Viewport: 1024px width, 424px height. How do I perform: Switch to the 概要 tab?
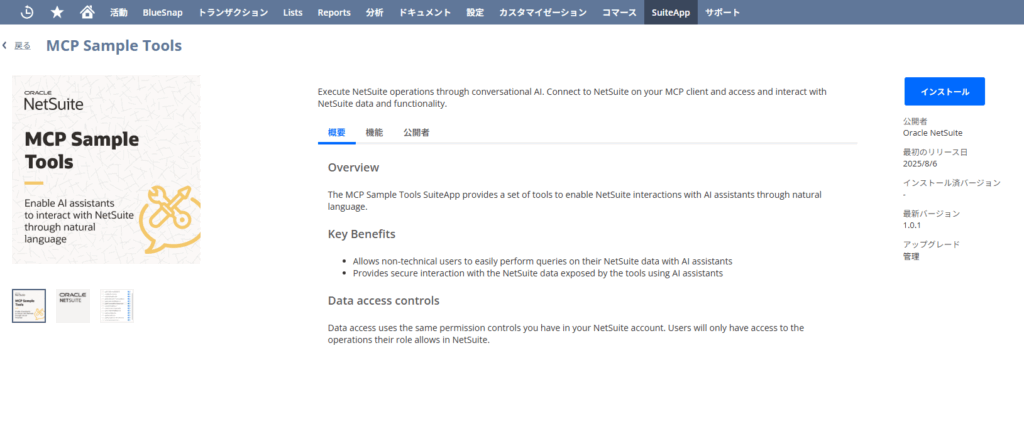pos(336,133)
